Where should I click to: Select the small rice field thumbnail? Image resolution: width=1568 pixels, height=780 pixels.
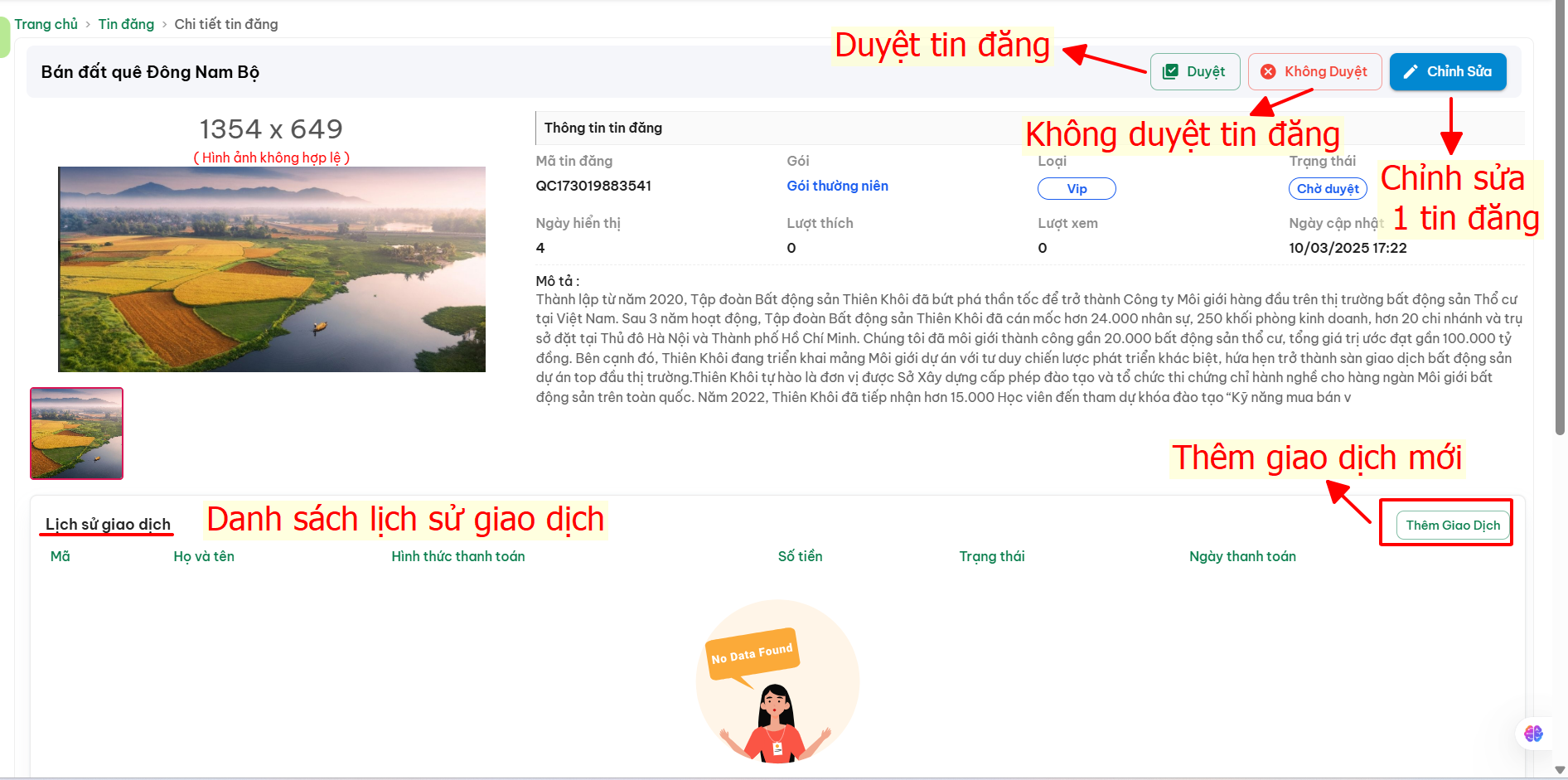76,434
